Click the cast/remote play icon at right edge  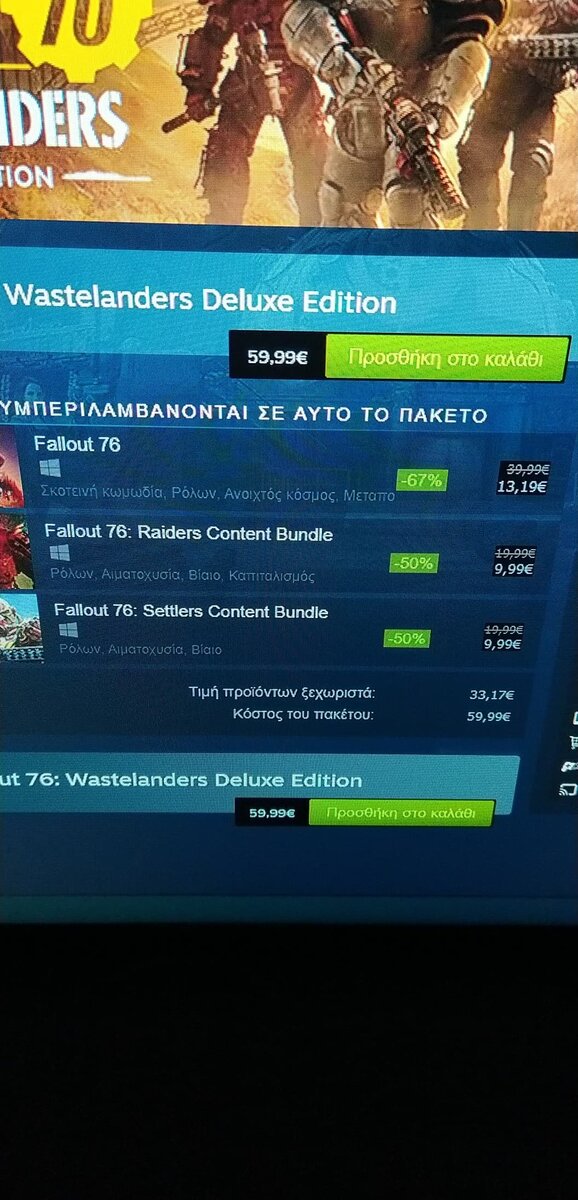pyautogui.click(x=569, y=789)
